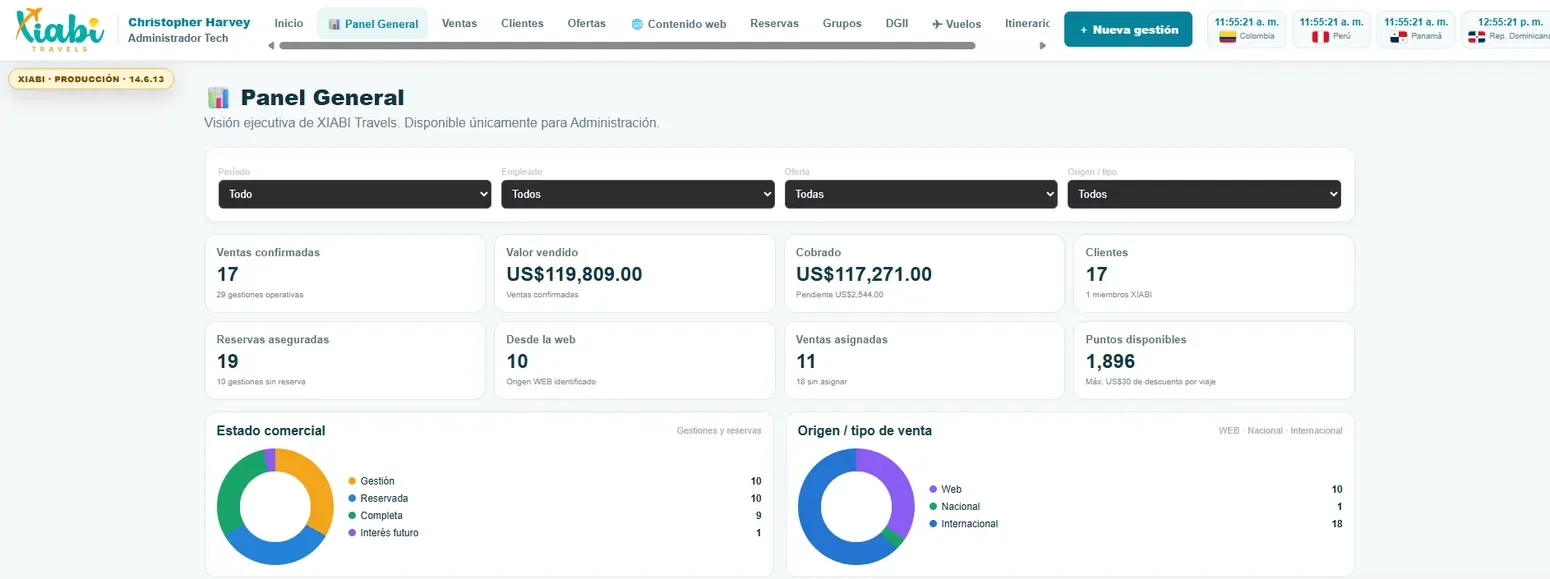The width and height of the screenshot is (1550, 579).
Task: Click the left scroll arrow of the nav bar
Action: click(271, 45)
